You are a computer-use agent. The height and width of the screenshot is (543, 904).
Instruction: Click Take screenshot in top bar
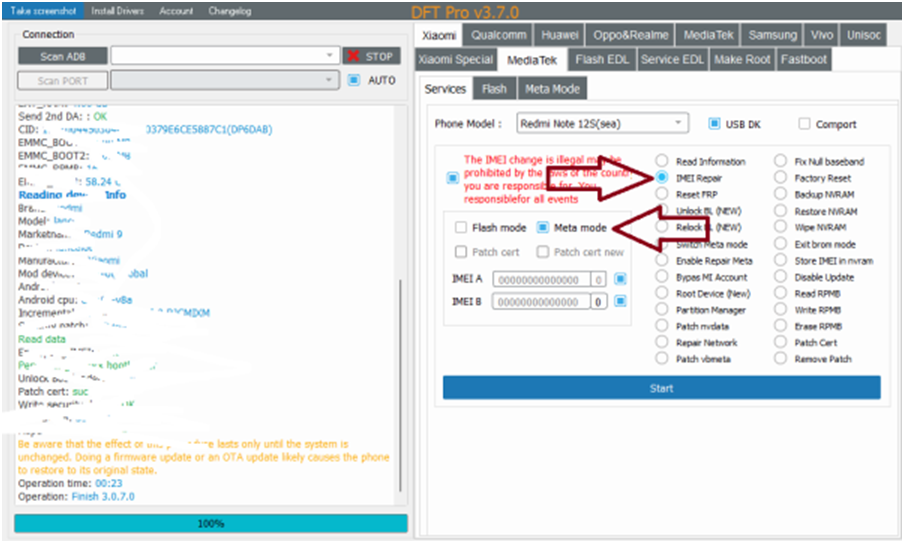43,11
